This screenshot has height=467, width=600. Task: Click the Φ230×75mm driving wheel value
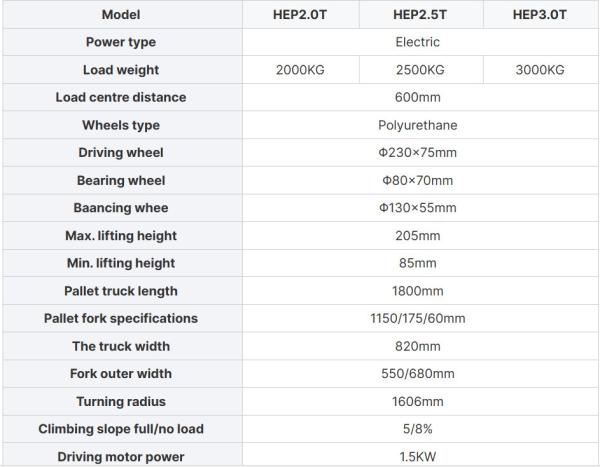(417, 152)
